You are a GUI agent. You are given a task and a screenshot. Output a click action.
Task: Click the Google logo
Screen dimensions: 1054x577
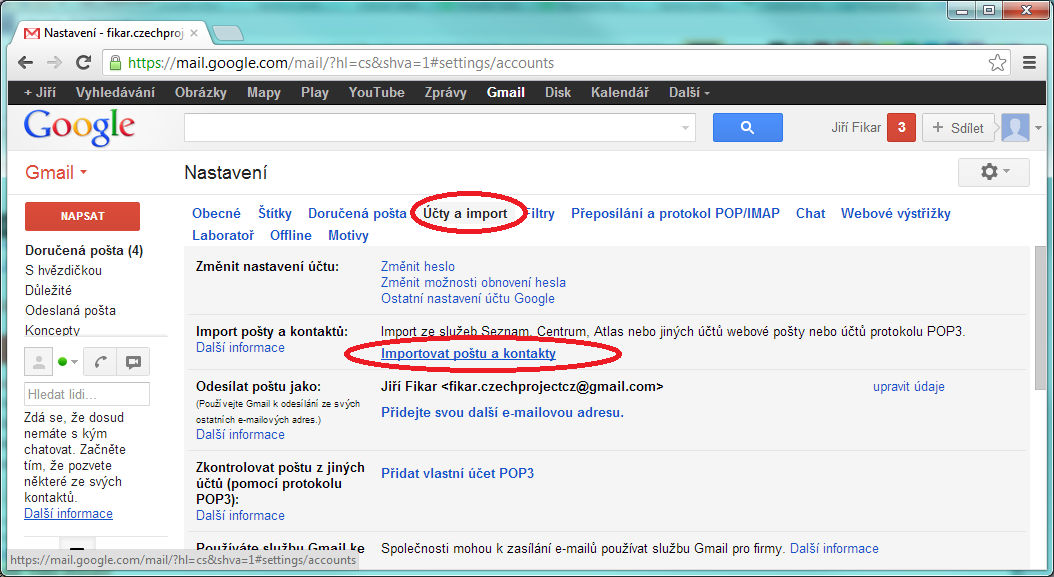point(79,128)
